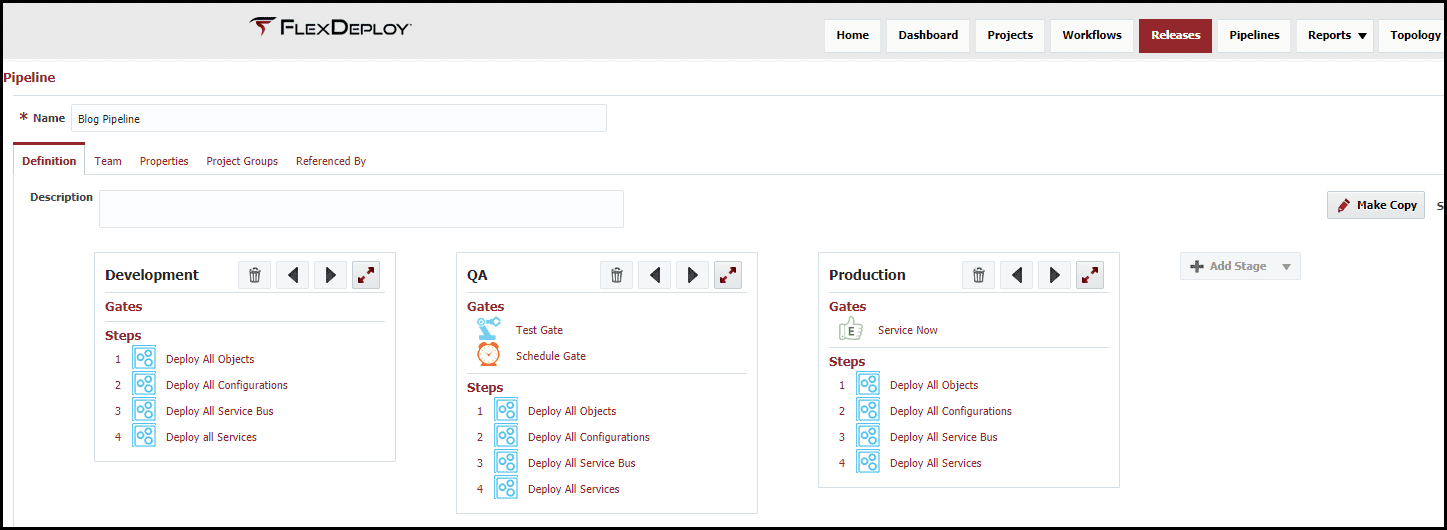Move Production stage left with arrow
1447x530 pixels.
click(x=1017, y=275)
